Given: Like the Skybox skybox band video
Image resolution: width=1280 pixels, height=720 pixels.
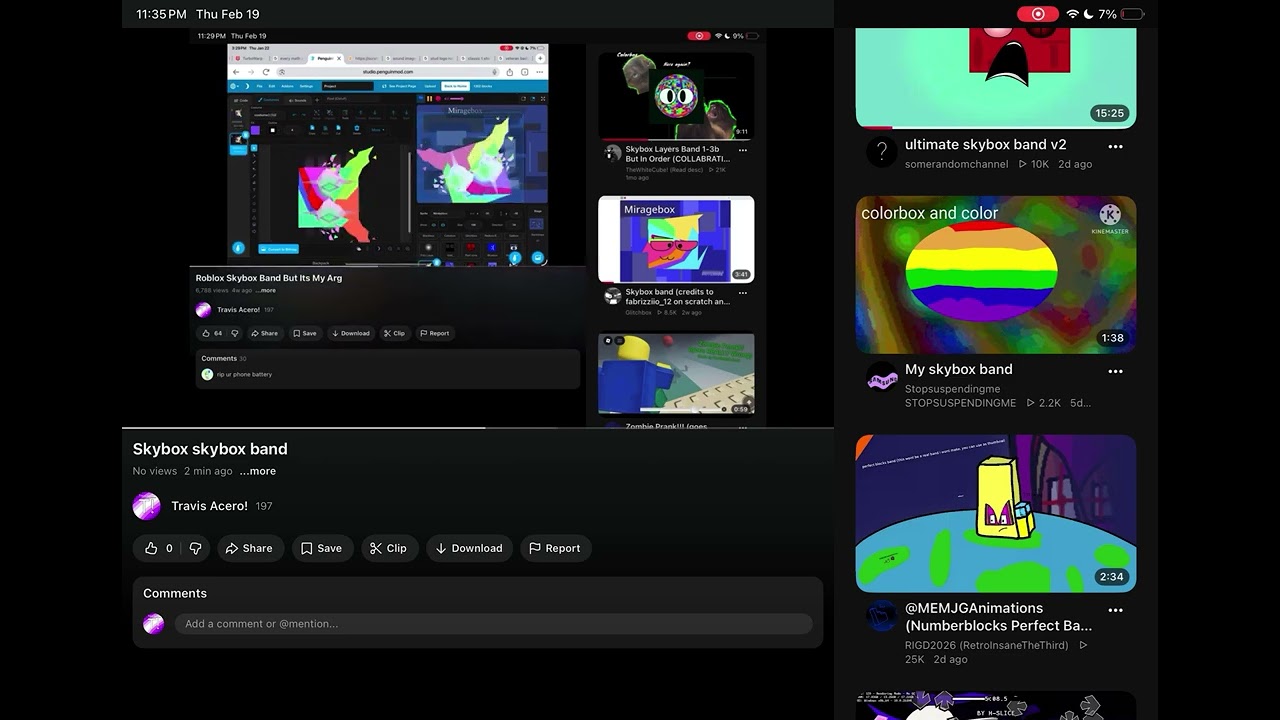Looking at the screenshot, I should [158, 548].
